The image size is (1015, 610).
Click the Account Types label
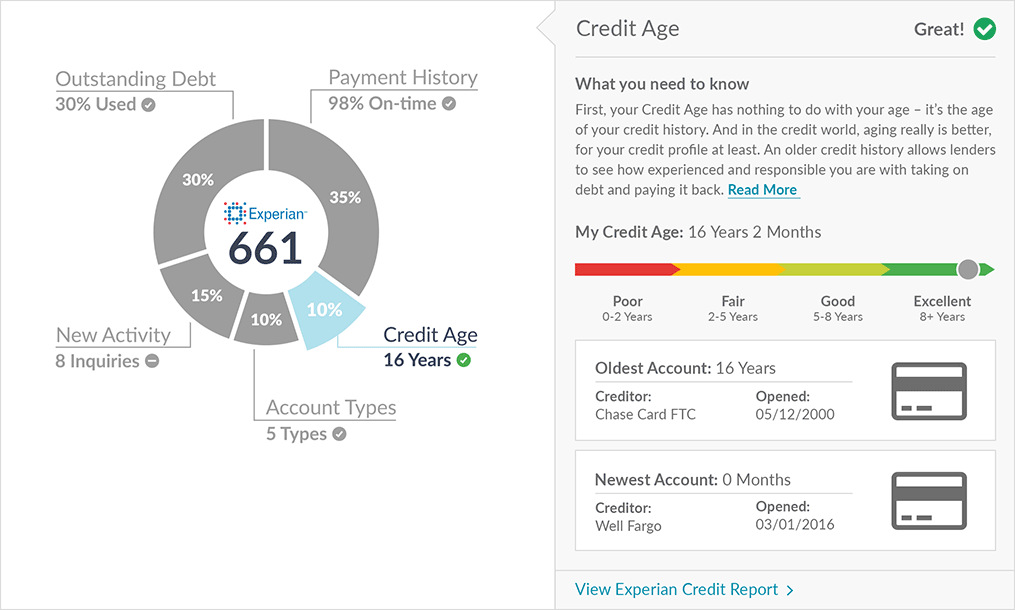331,408
